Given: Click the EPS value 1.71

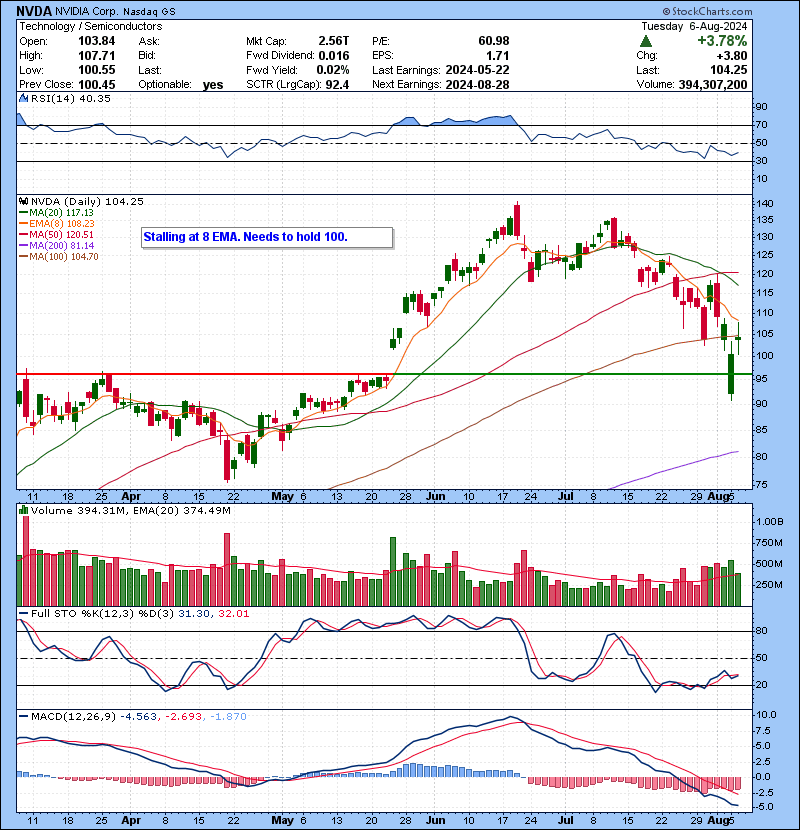Looking at the screenshot, I should (x=498, y=56).
